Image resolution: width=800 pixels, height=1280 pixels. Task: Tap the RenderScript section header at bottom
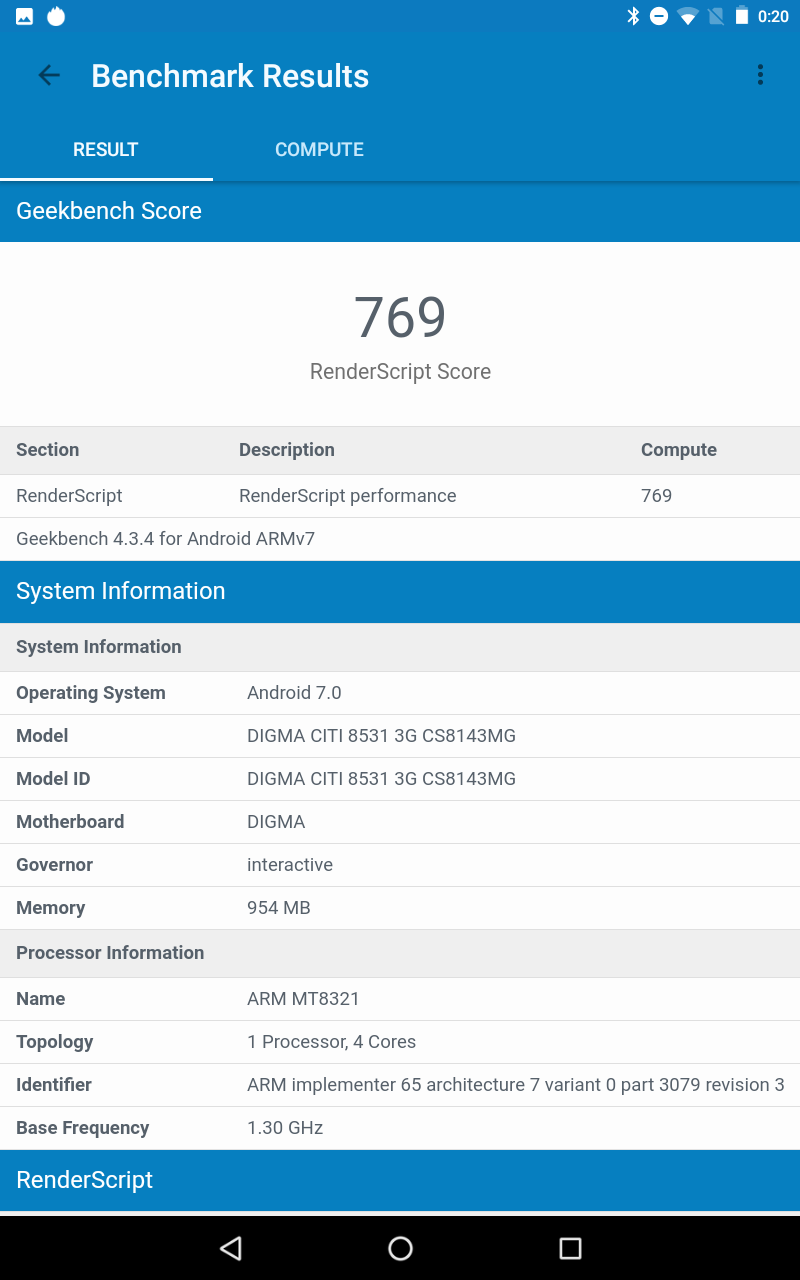[x=400, y=1180]
